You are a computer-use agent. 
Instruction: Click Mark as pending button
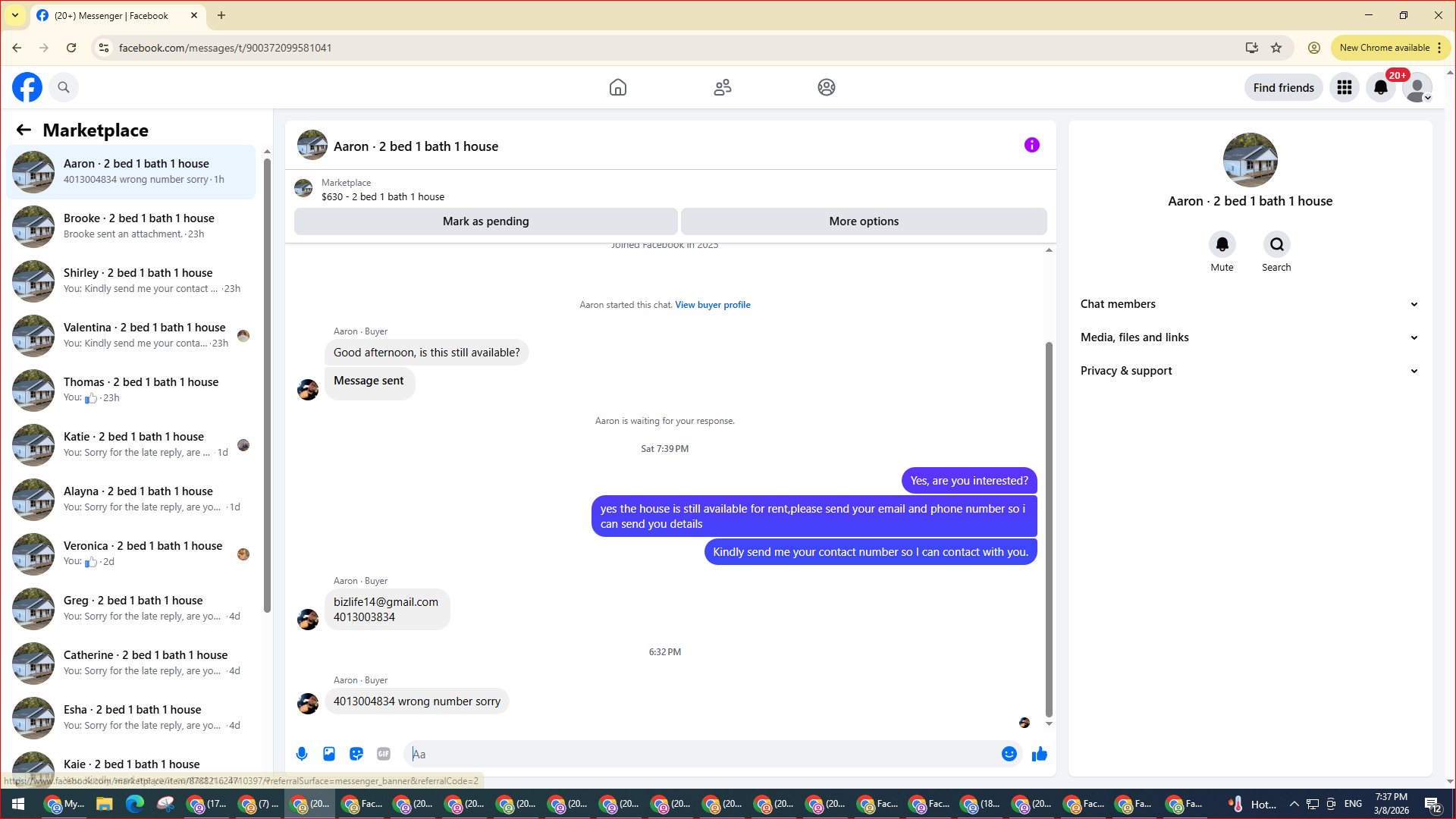tap(485, 221)
